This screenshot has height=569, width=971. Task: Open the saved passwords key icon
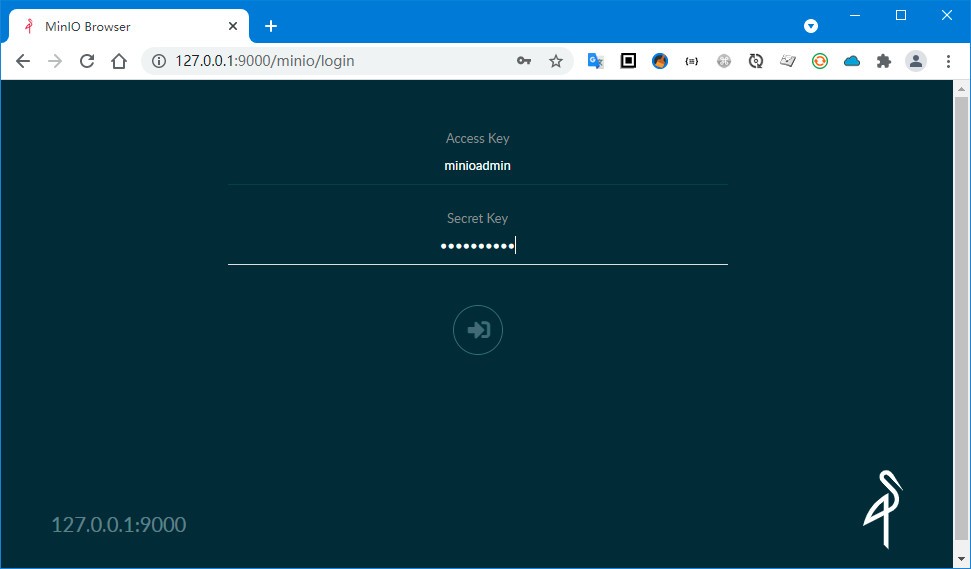pyautogui.click(x=524, y=61)
